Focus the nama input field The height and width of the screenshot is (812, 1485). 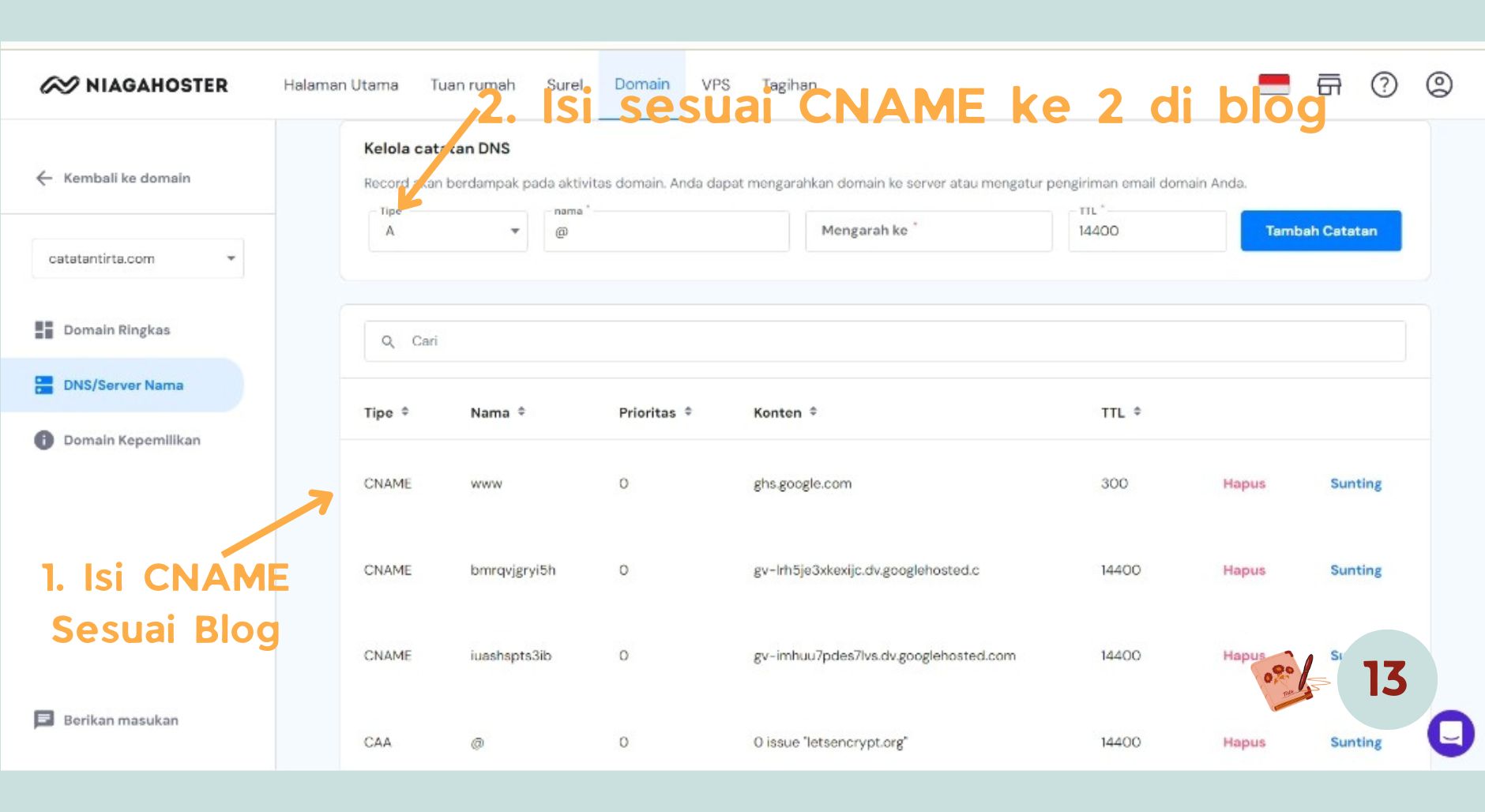[667, 231]
